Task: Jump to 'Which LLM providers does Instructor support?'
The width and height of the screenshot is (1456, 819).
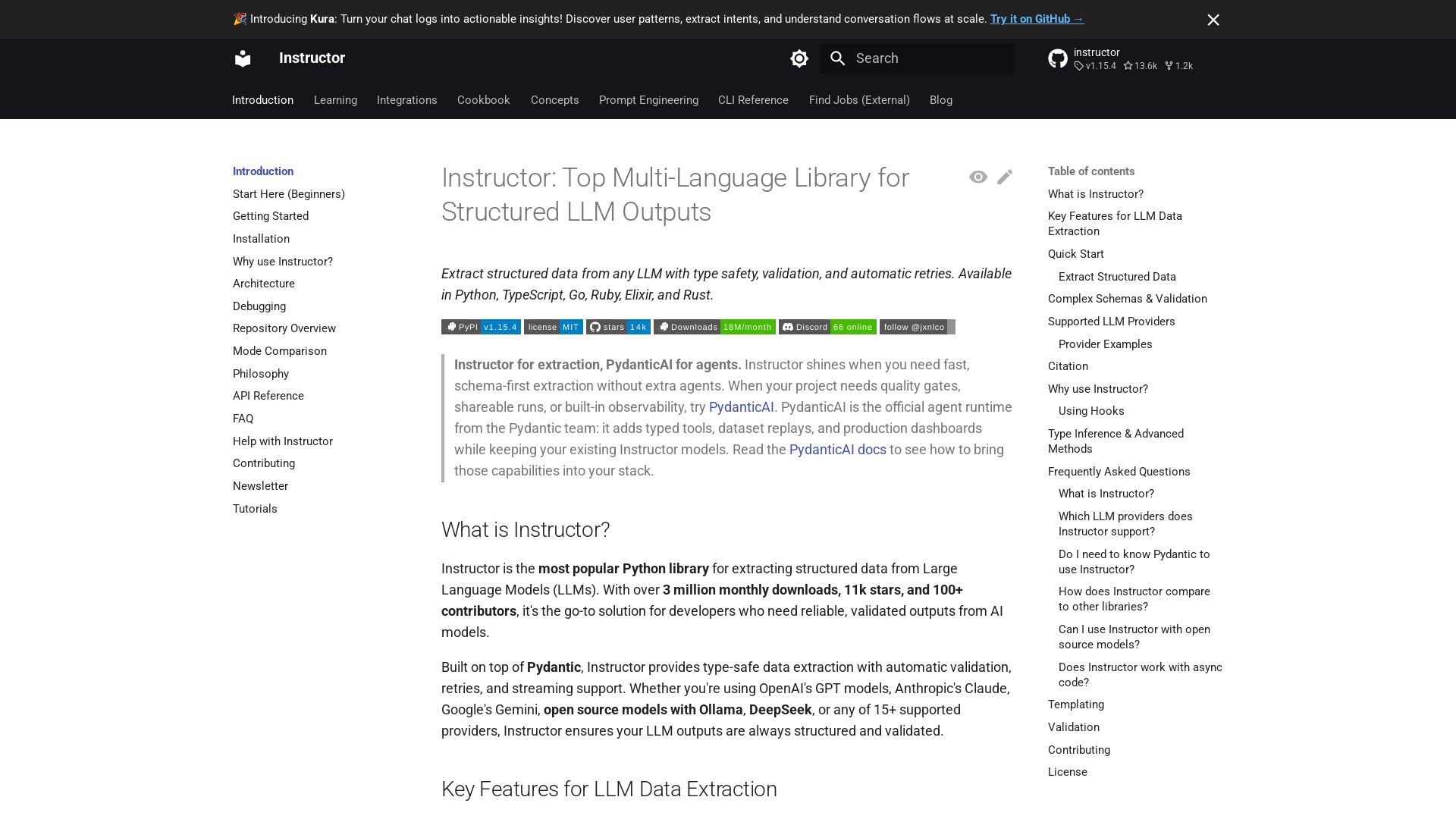Action: click(x=1125, y=524)
